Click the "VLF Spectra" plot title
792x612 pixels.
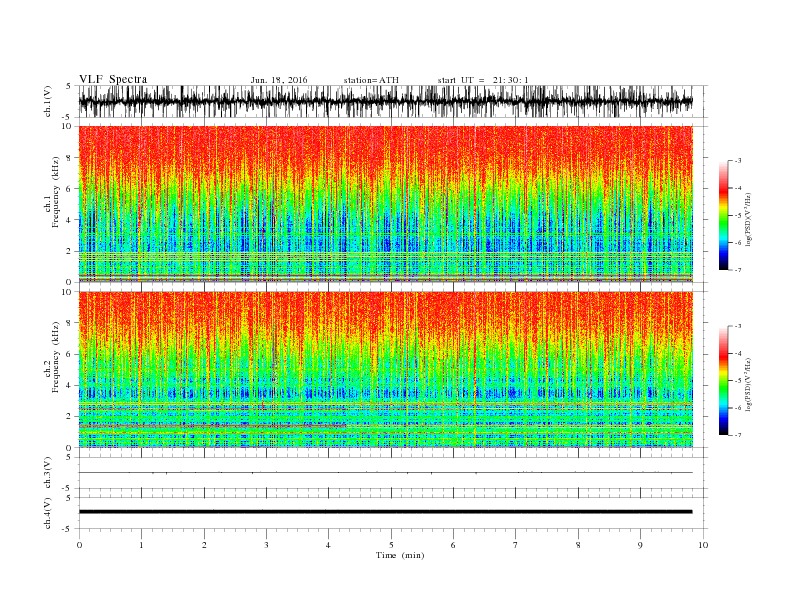pos(113,79)
